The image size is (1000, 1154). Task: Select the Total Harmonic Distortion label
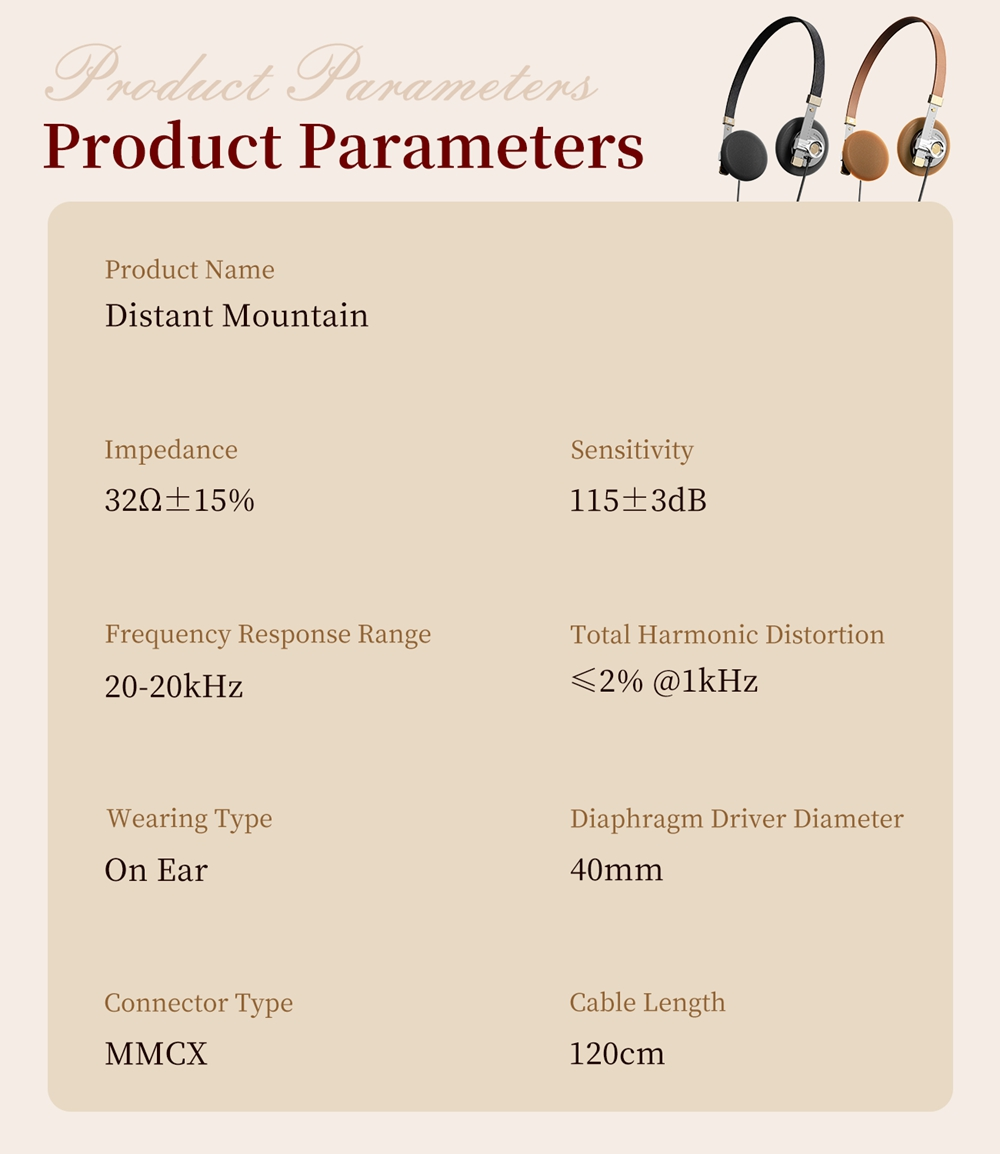tap(727, 635)
